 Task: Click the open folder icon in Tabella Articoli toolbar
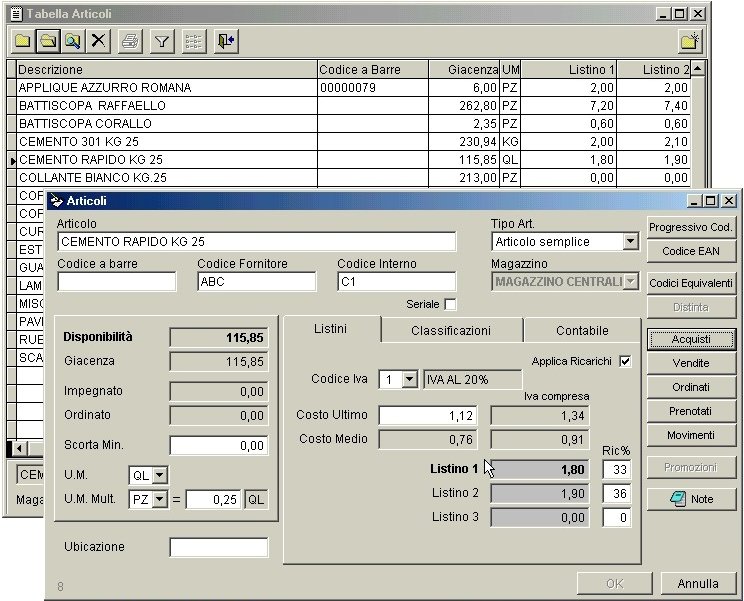48,41
